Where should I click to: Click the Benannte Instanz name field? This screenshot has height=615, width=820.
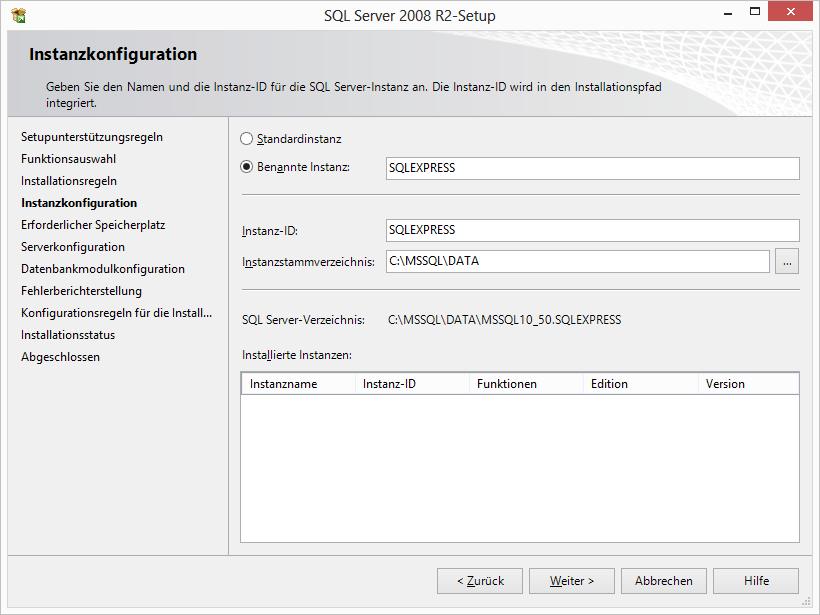coord(593,168)
